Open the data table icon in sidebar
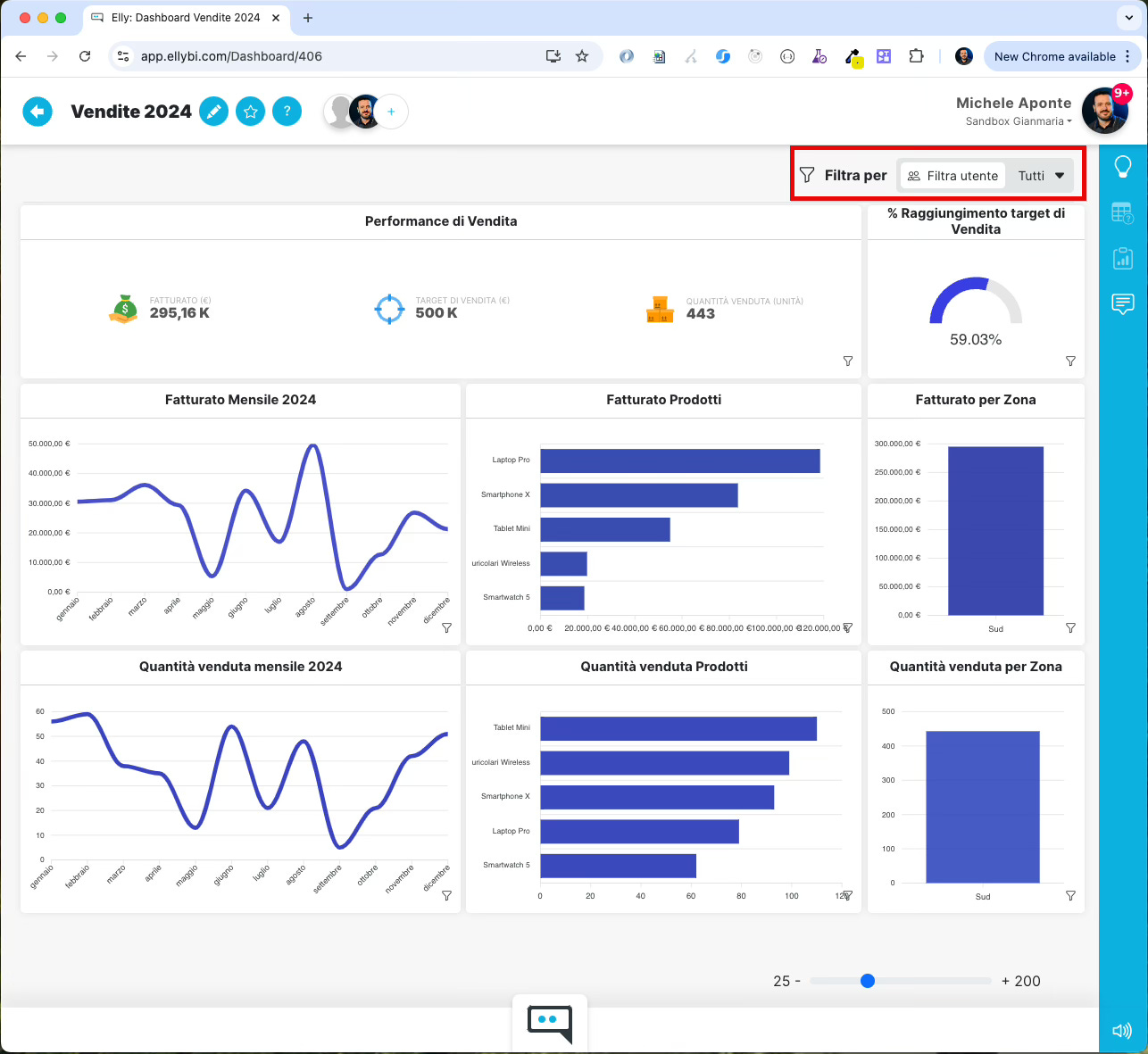This screenshot has width=1148, height=1054. [1123, 213]
